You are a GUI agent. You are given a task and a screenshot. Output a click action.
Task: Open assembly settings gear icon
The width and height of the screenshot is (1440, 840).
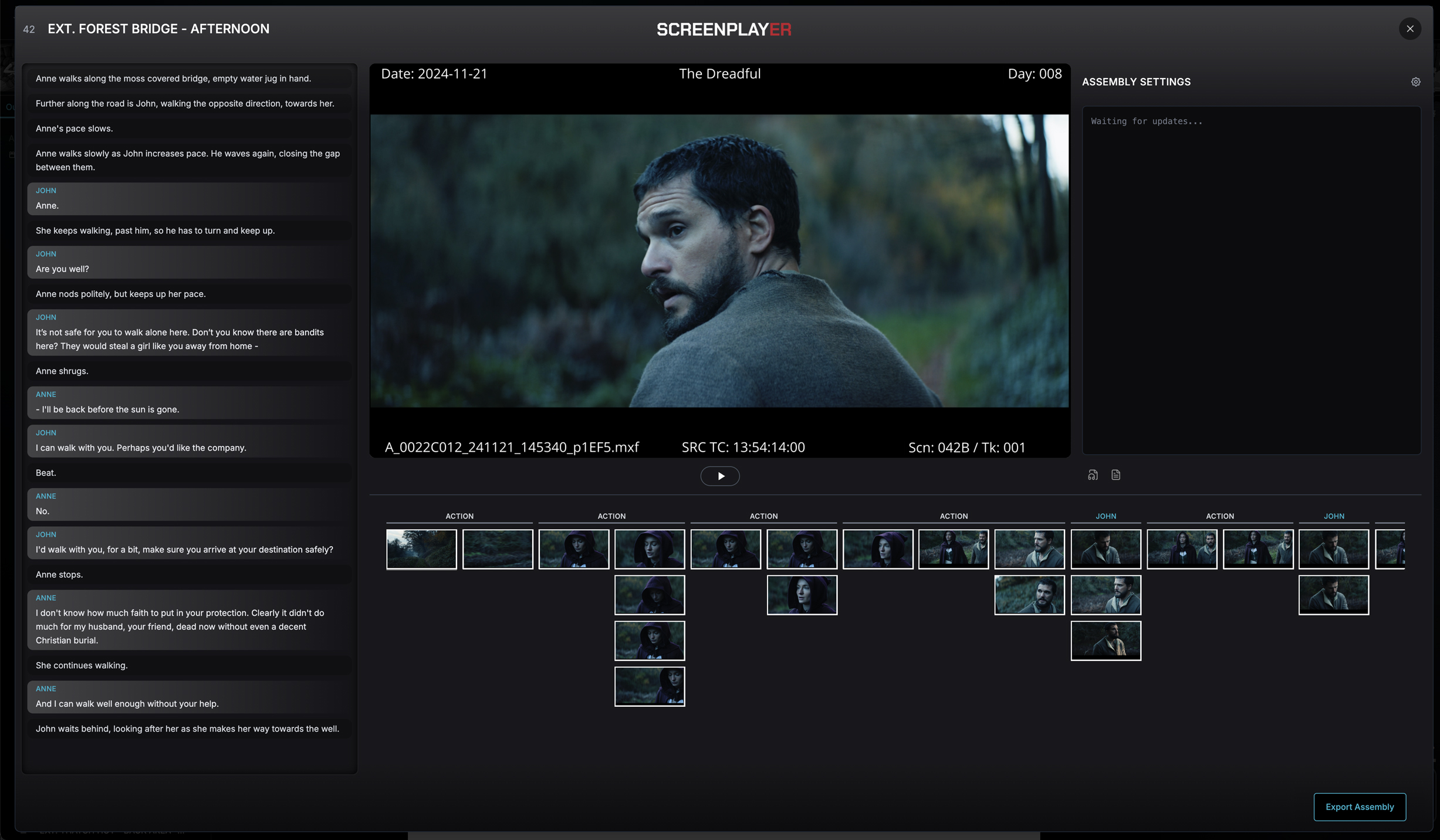tap(1415, 82)
